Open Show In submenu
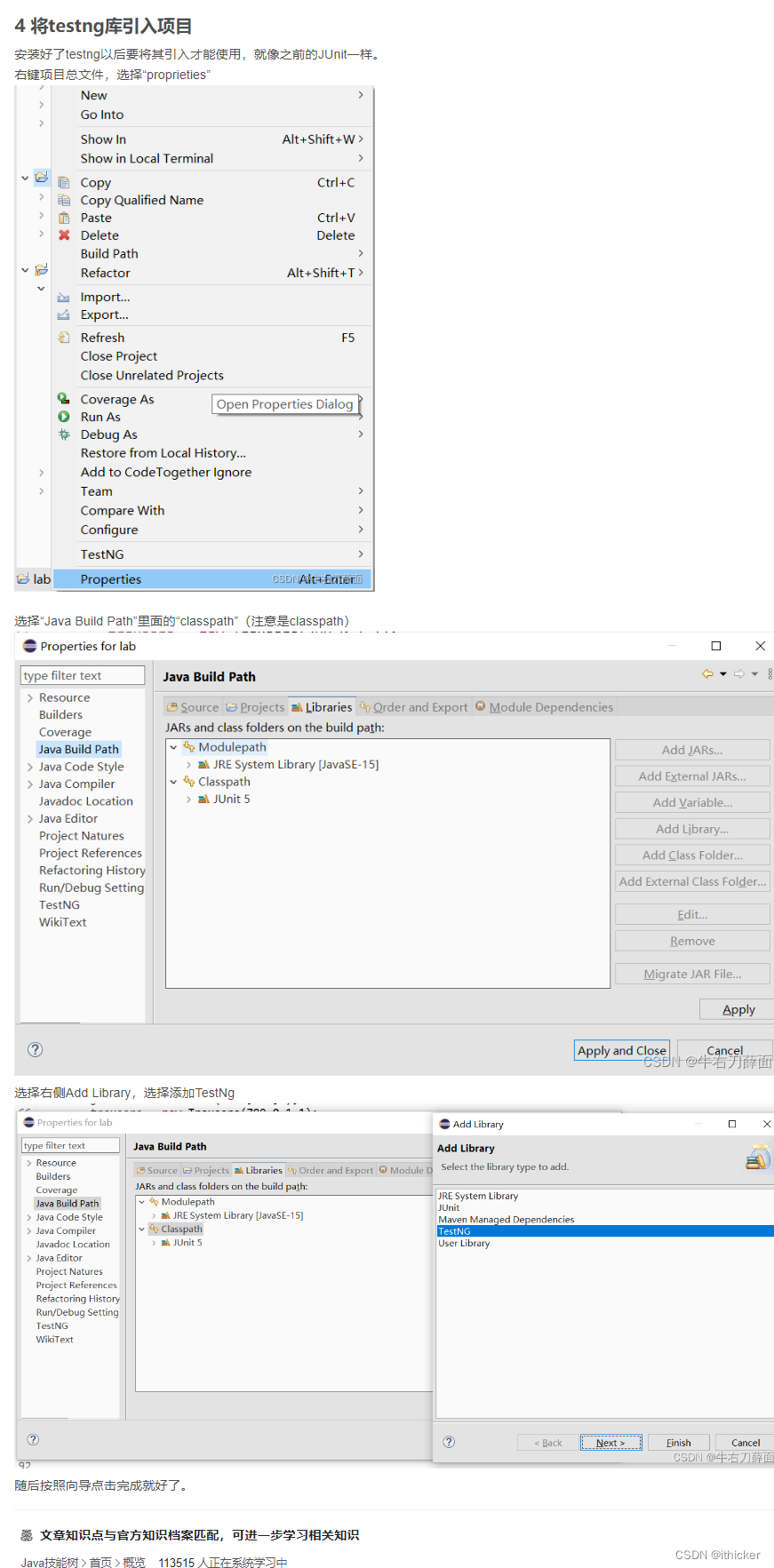 tap(211, 139)
